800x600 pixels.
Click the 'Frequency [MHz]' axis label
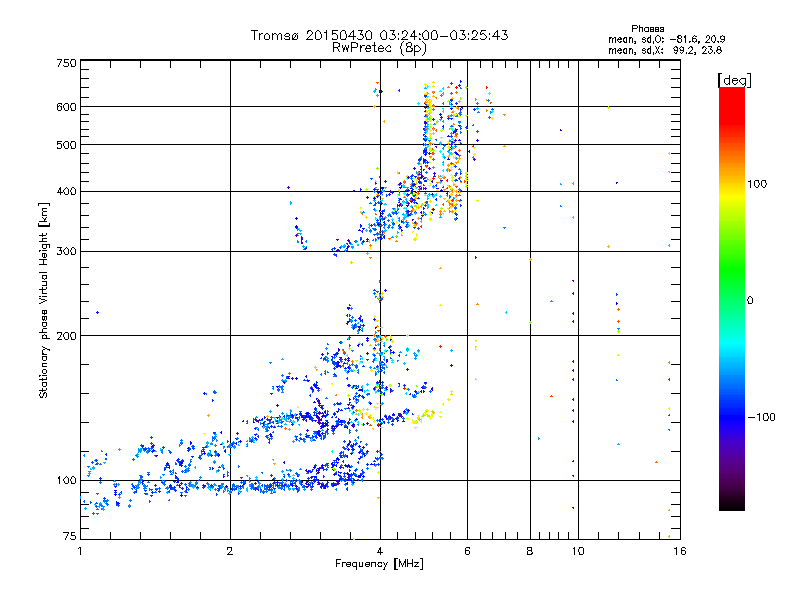coord(379,564)
